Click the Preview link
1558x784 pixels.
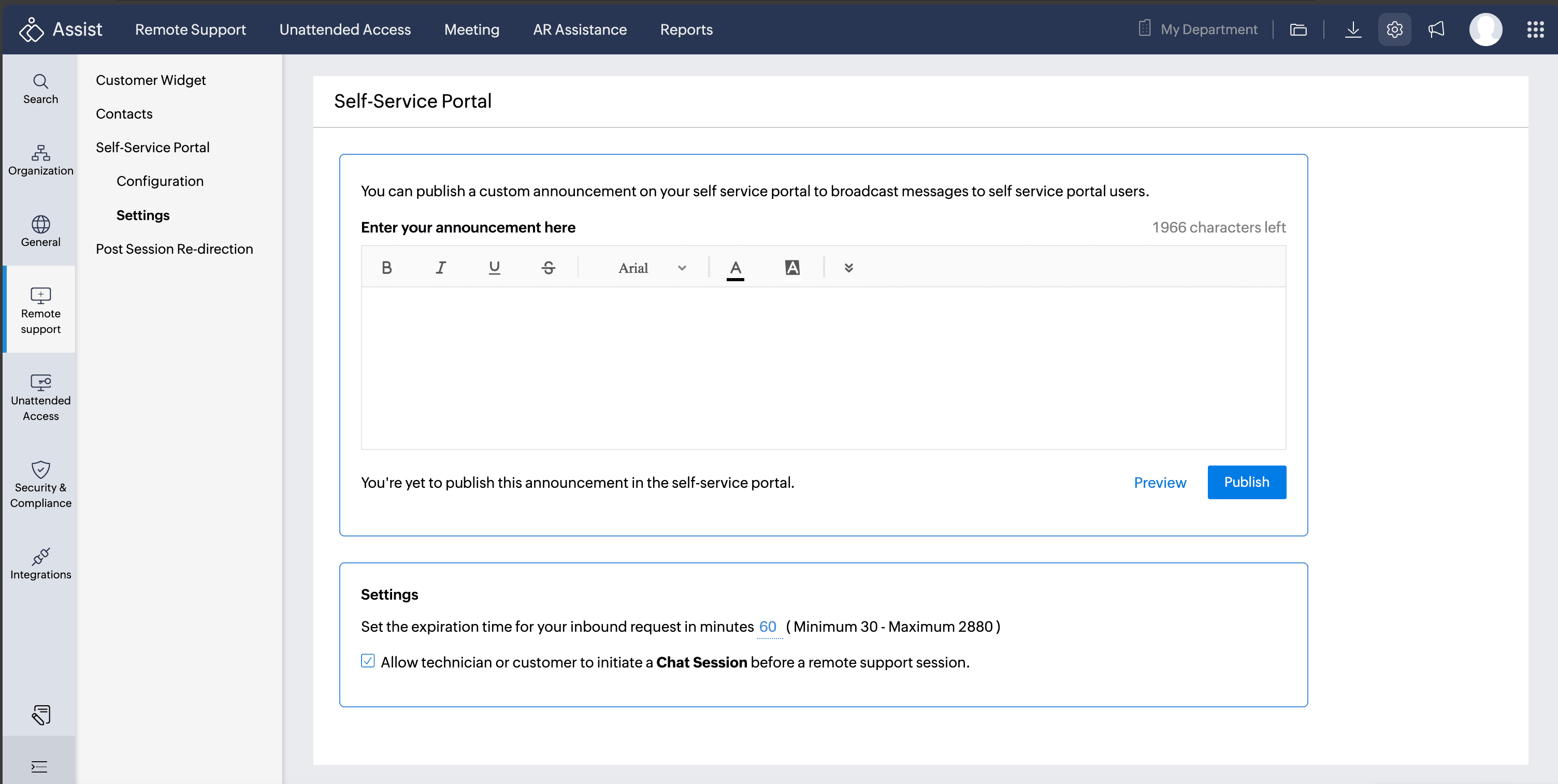click(1159, 483)
